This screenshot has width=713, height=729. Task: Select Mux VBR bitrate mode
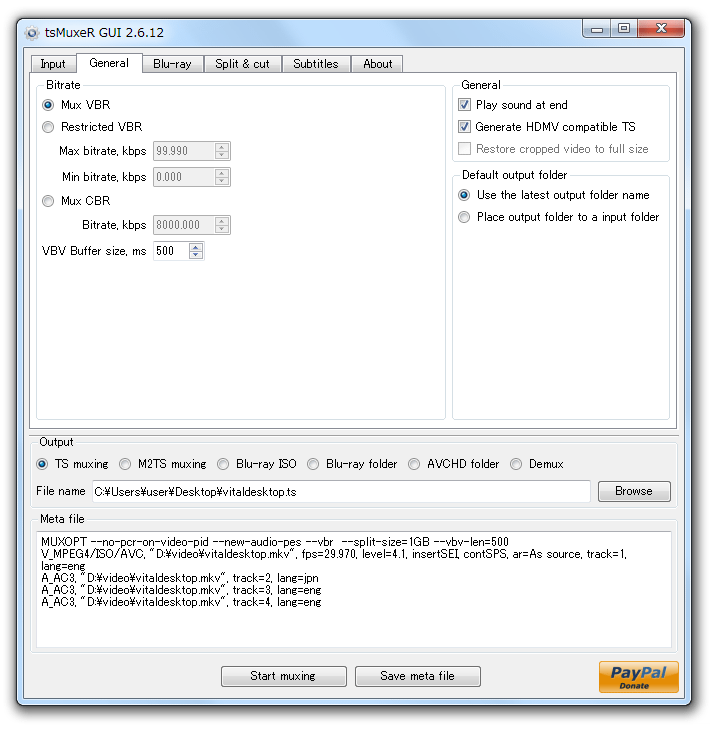[x=48, y=105]
